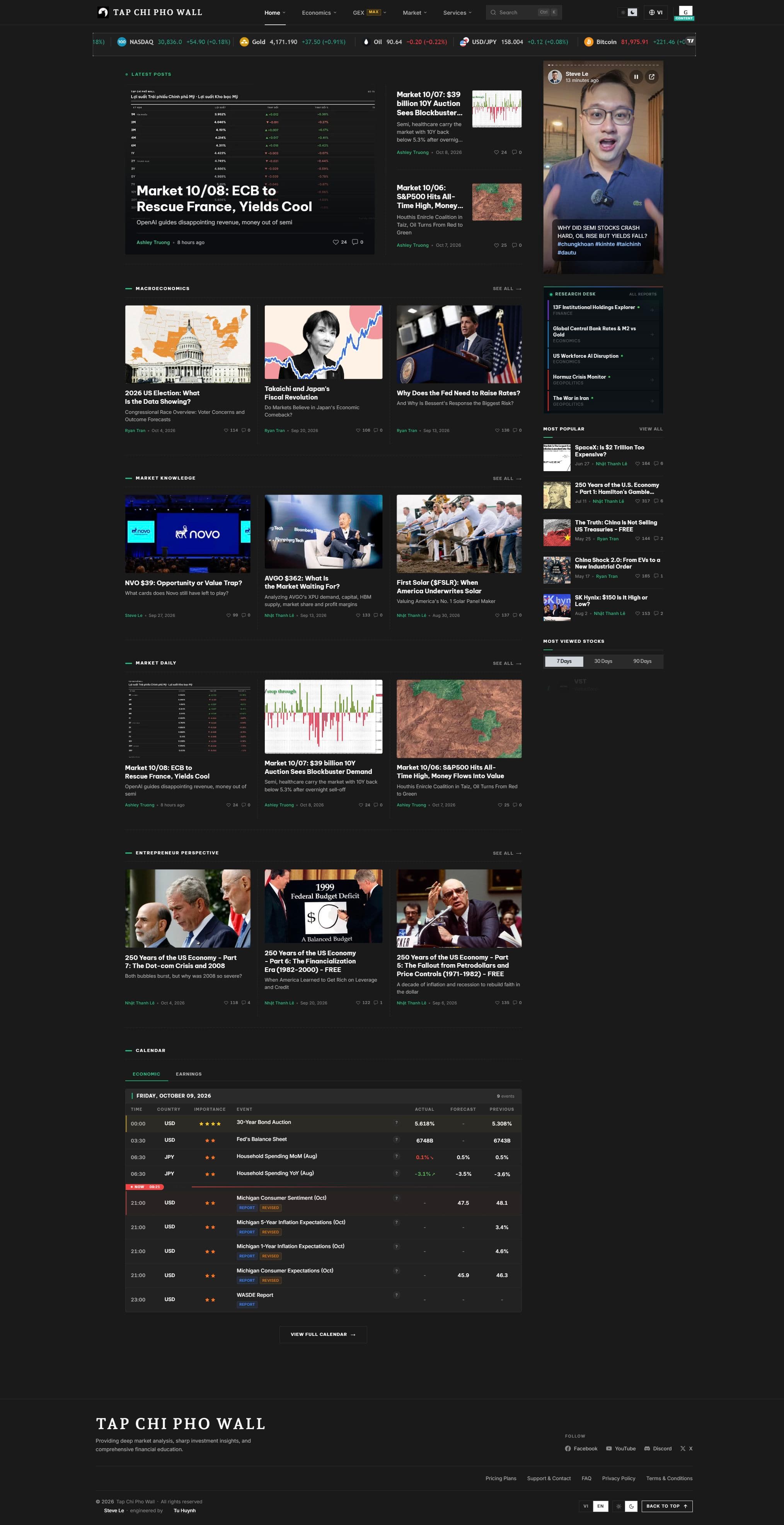Show 30 Days most viewed stocks
The height and width of the screenshot is (1525, 784).
(x=603, y=661)
